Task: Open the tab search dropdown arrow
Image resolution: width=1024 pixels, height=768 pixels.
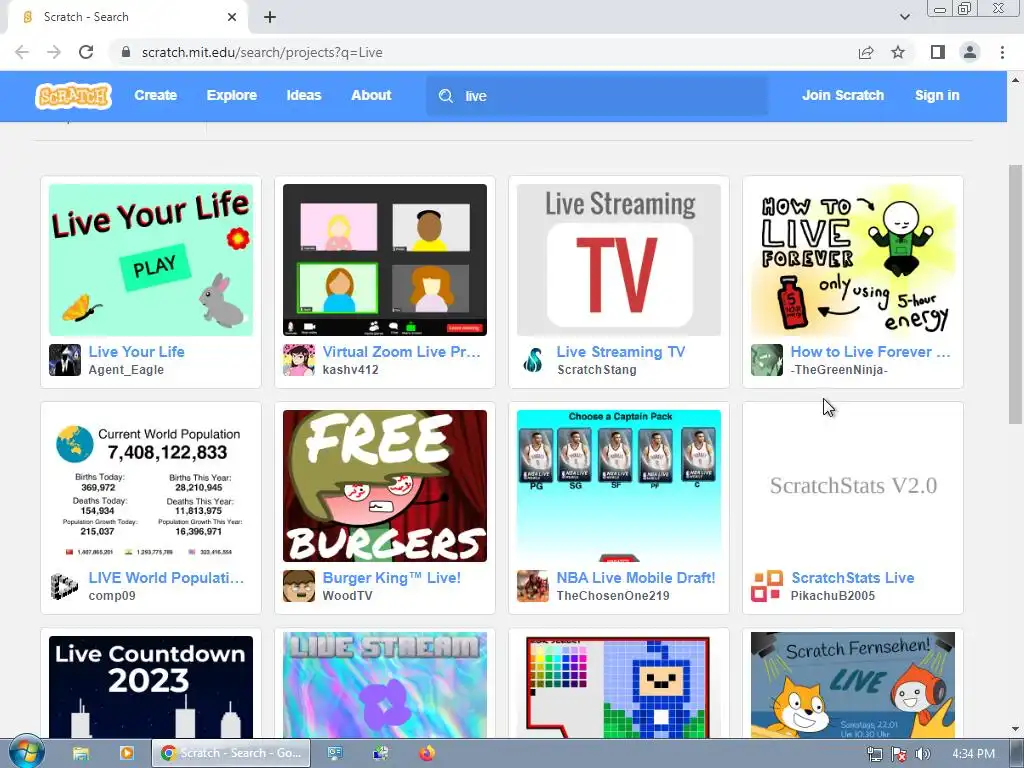Action: click(904, 17)
